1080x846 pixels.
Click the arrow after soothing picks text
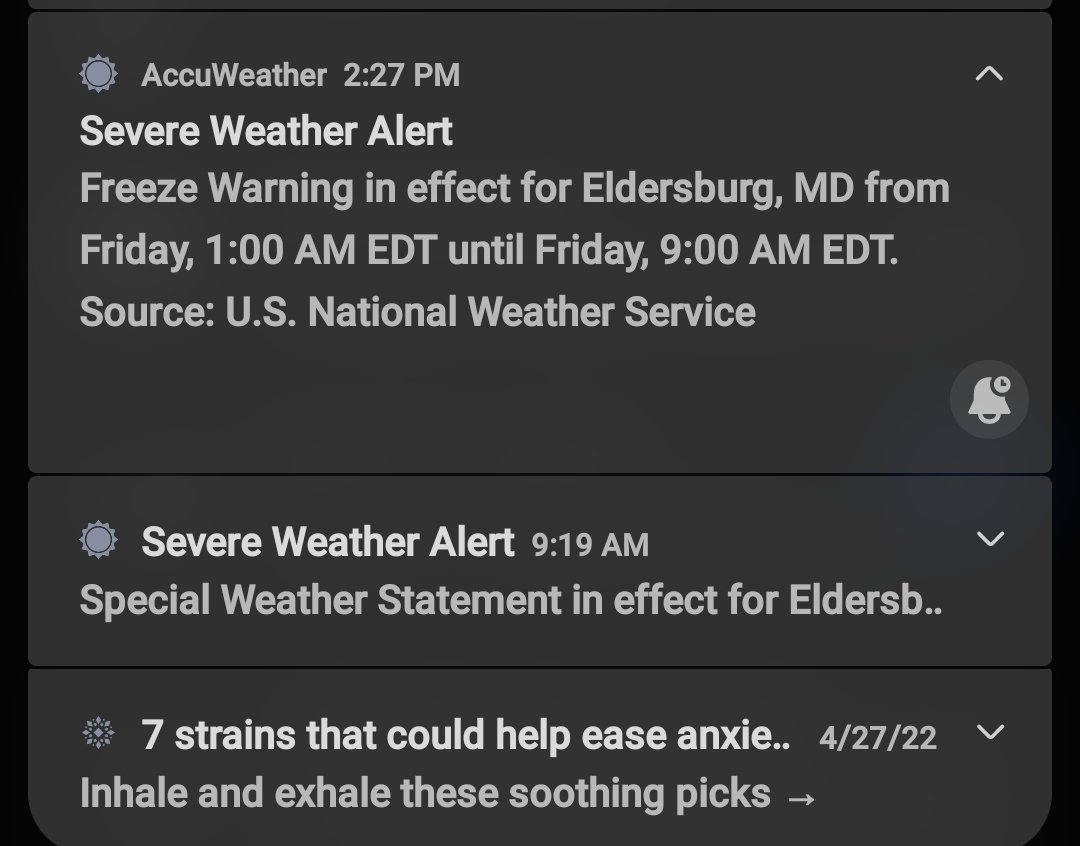click(801, 799)
